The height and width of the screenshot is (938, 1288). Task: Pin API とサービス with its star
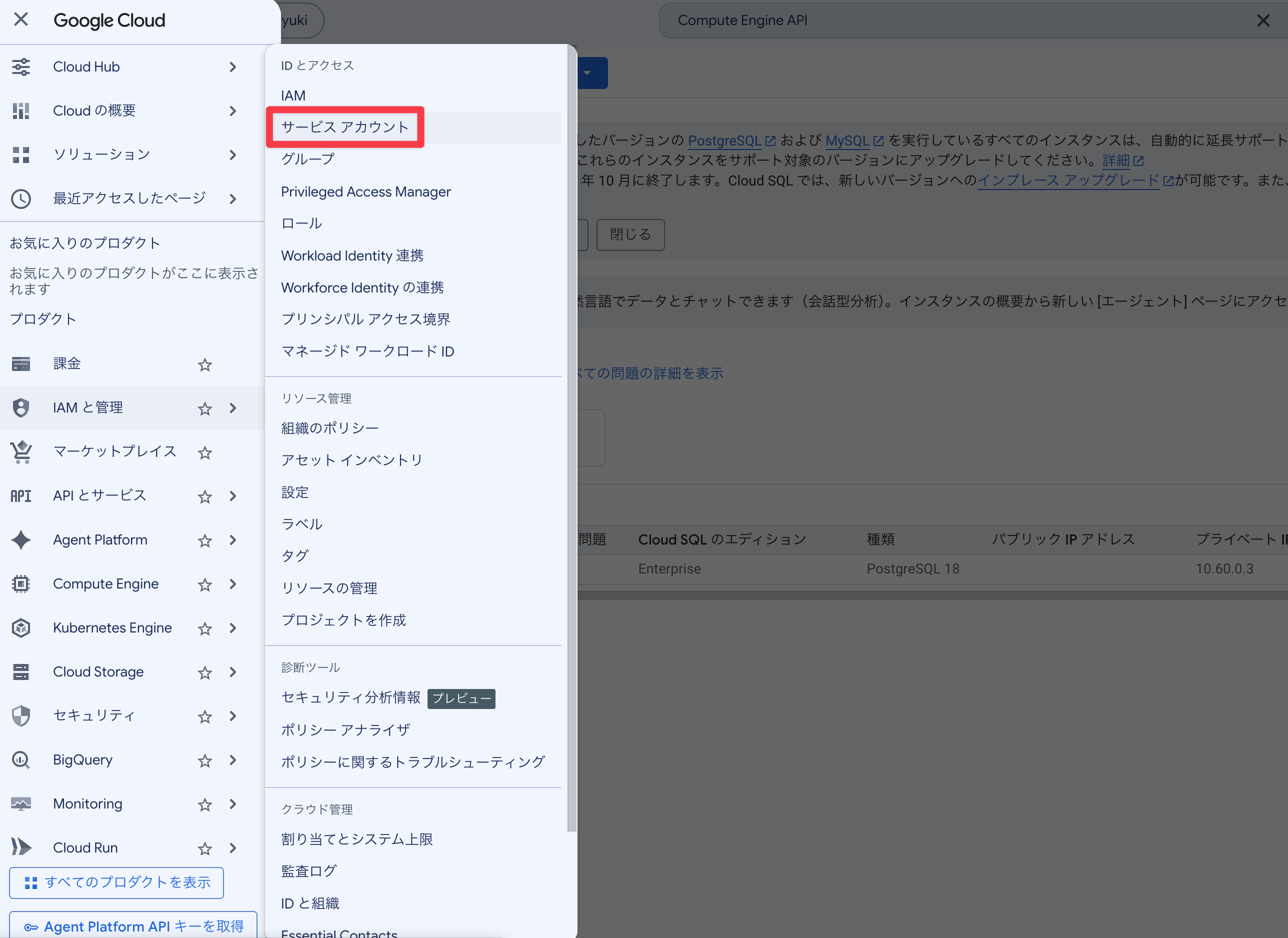pos(204,497)
